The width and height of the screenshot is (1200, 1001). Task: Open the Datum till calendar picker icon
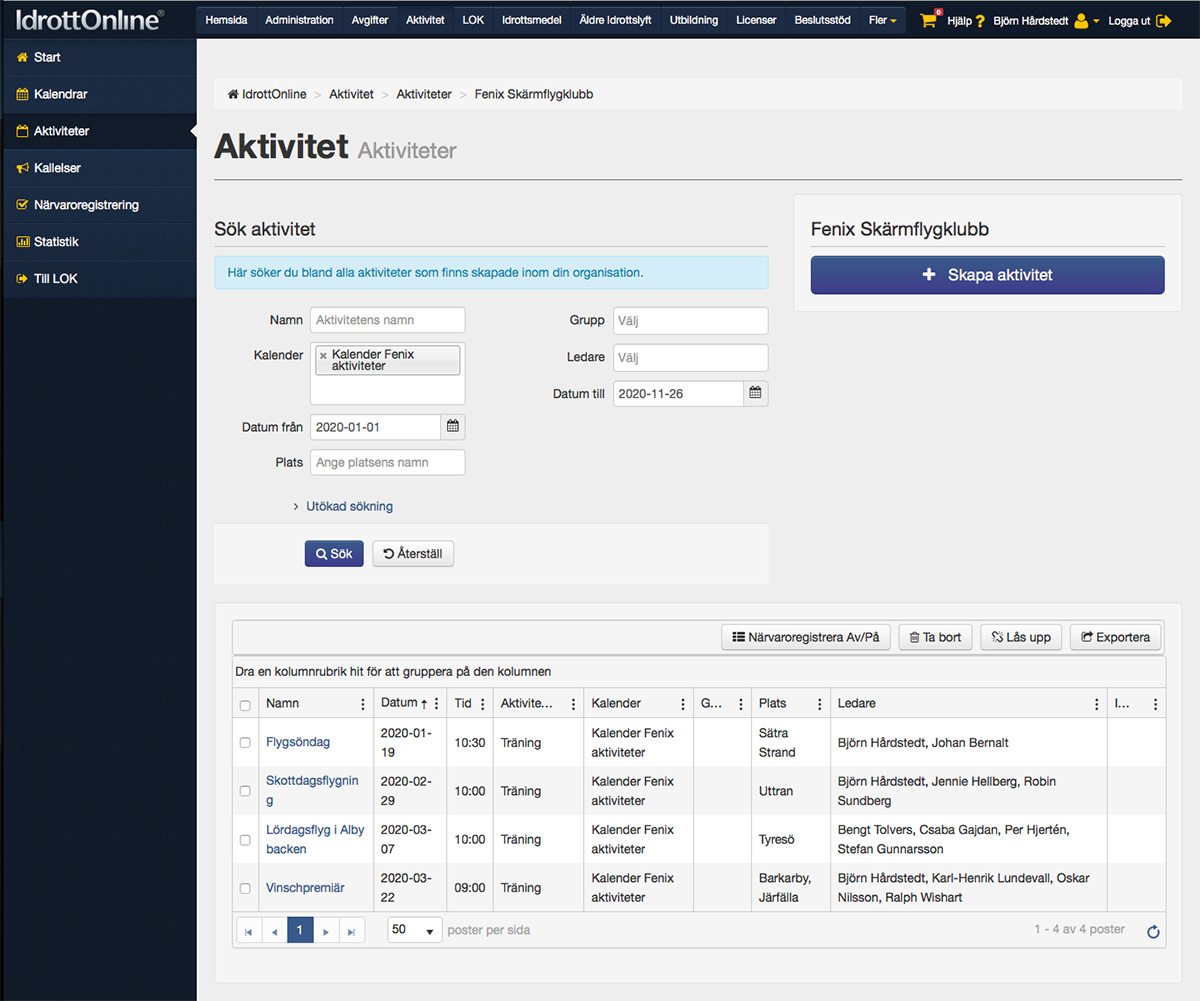[756, 394]
